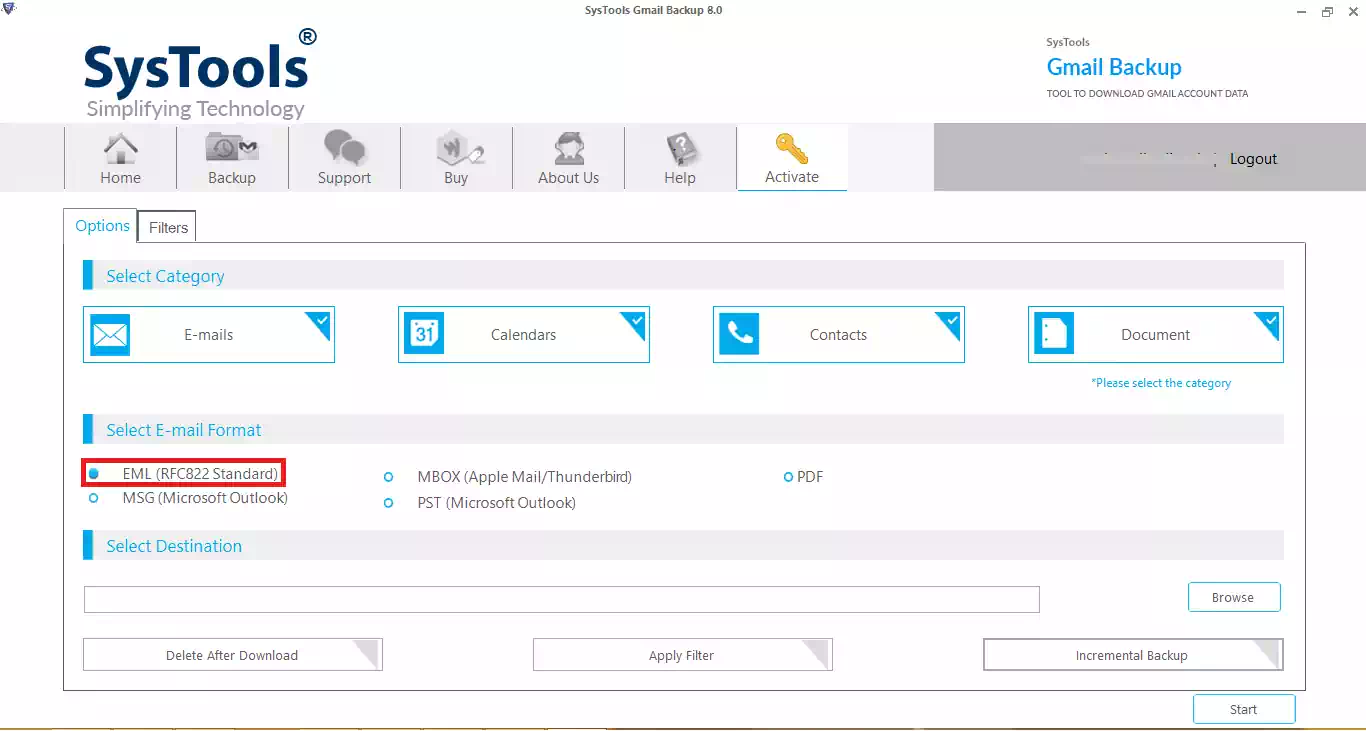
Task: Select the EML (RFC822 Standard) radio option
Action: coord(93,473)
